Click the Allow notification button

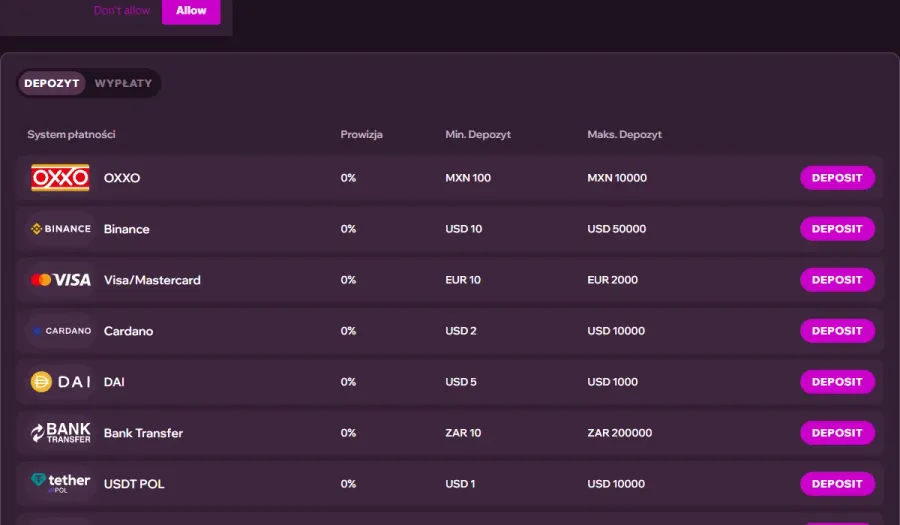coord(191,11)
